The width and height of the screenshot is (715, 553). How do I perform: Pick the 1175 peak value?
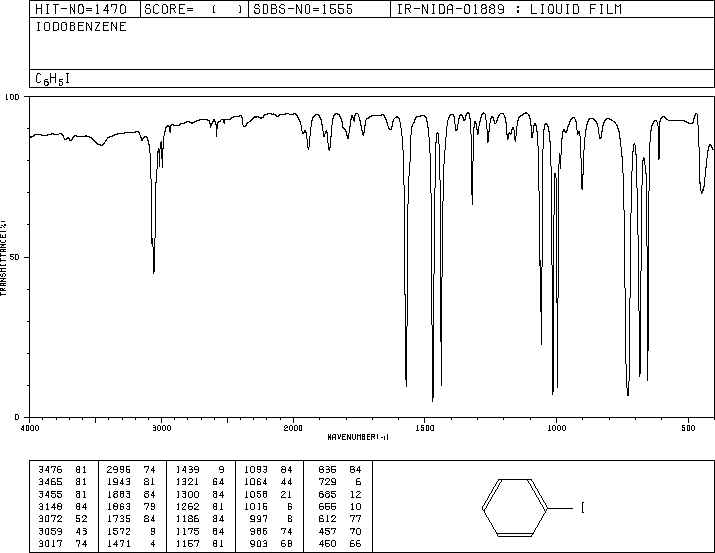pyautogui.click(x=187, y=531)
